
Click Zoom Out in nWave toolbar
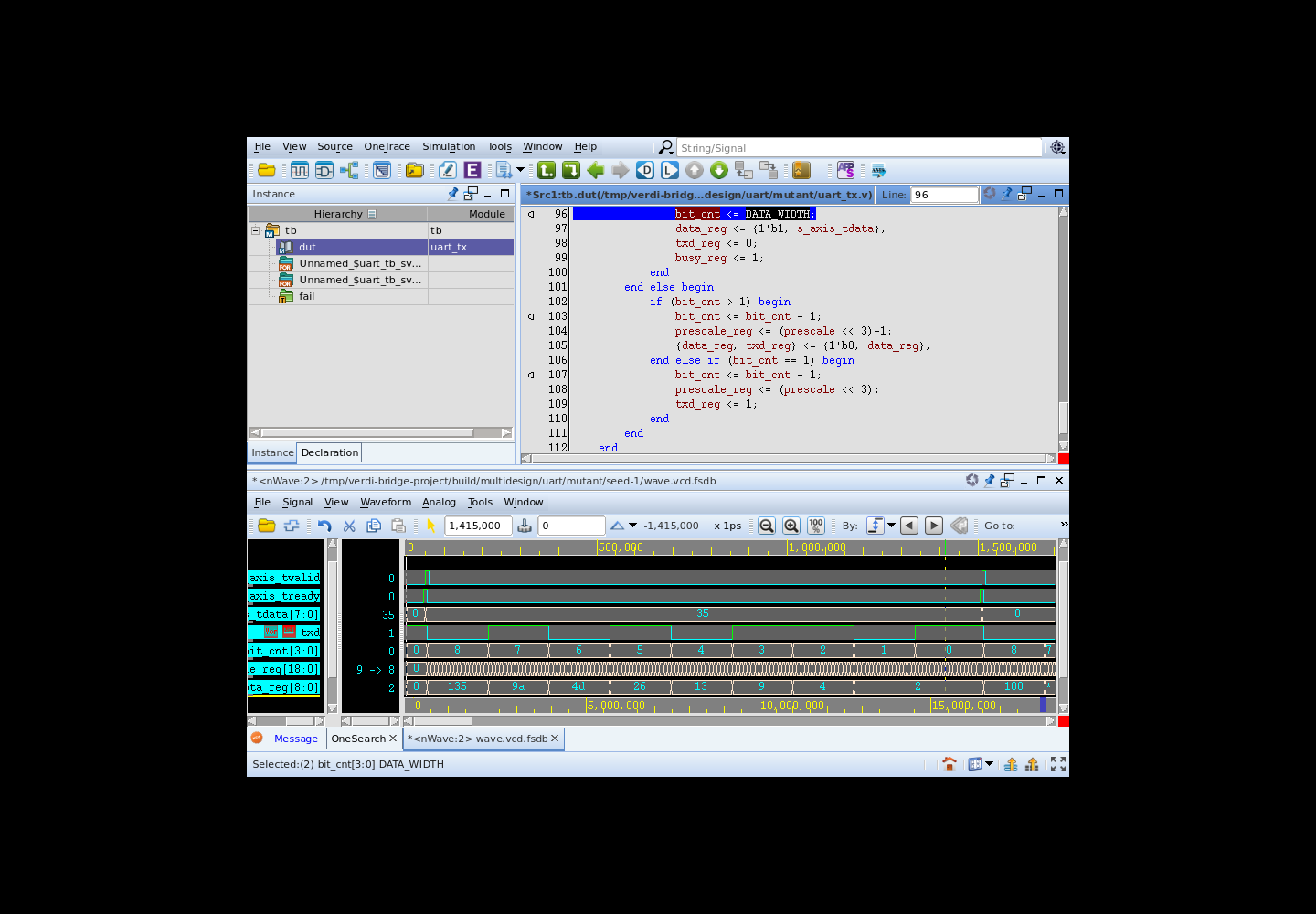(x=767, y=526)
